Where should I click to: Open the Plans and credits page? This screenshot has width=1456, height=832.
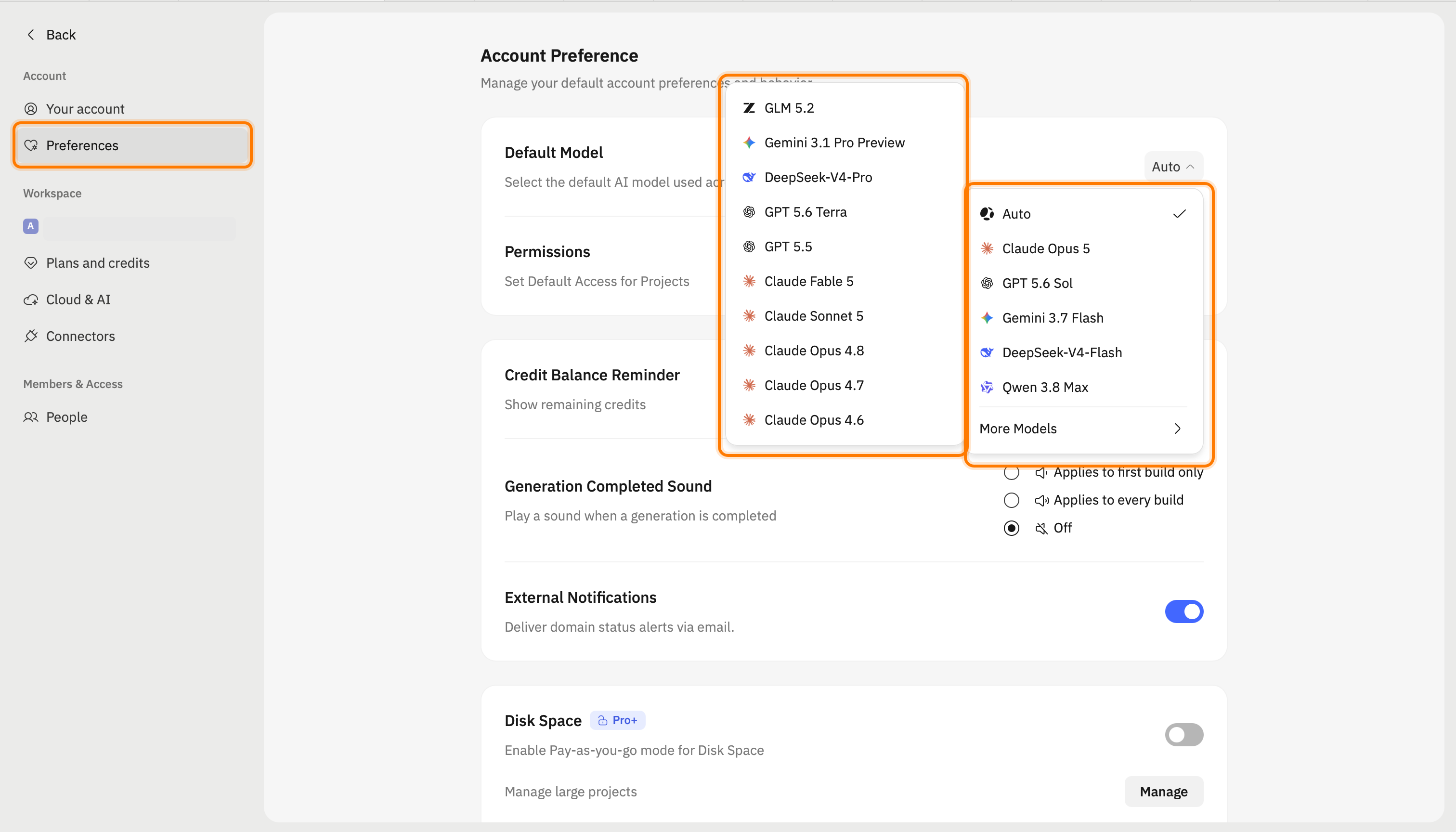pos(132,263)
